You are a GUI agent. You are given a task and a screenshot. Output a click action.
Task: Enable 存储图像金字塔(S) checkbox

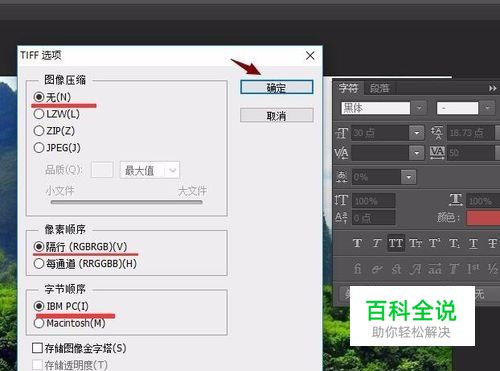point(79,348)
